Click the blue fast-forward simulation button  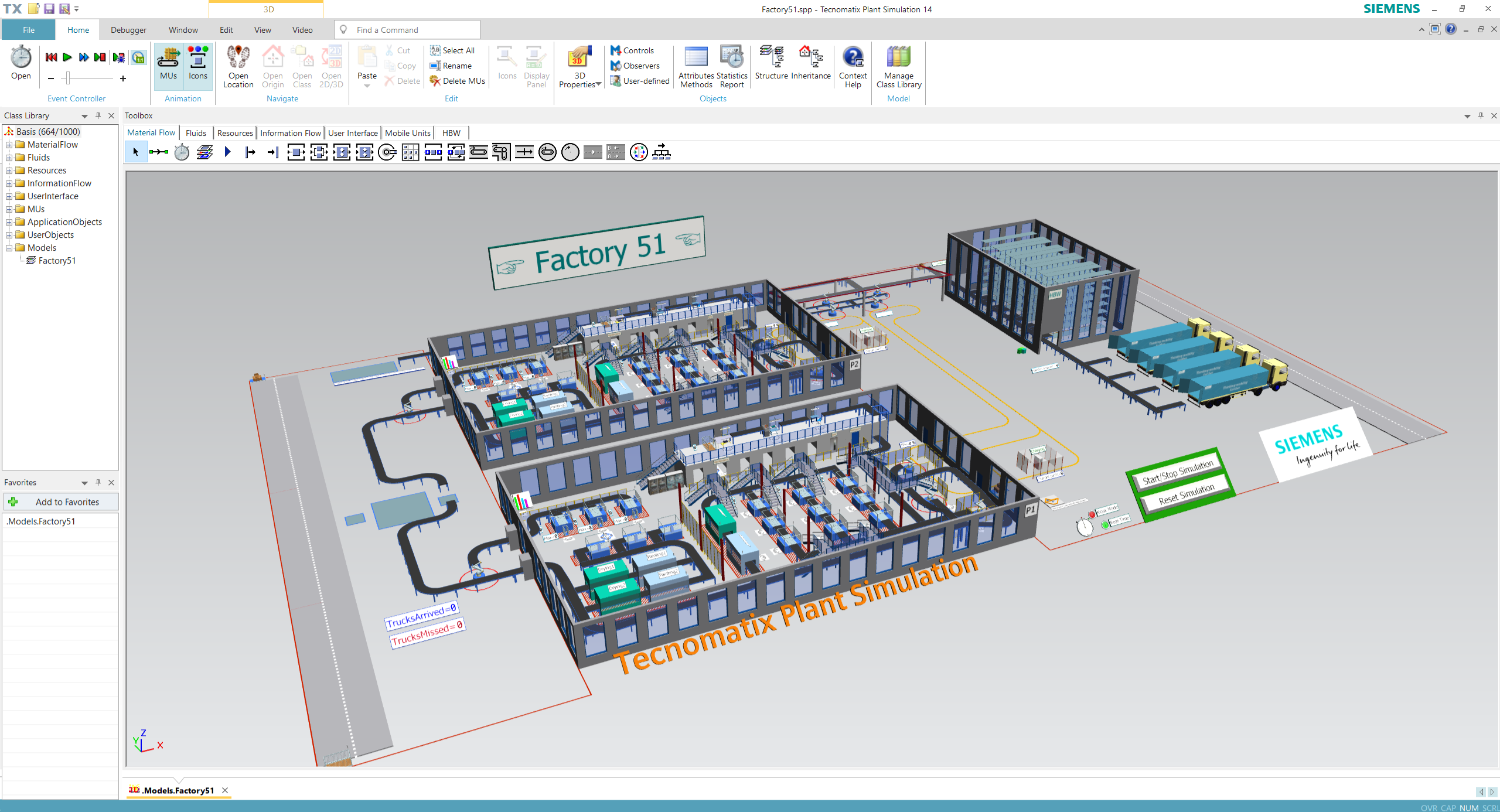pos(84,57)
